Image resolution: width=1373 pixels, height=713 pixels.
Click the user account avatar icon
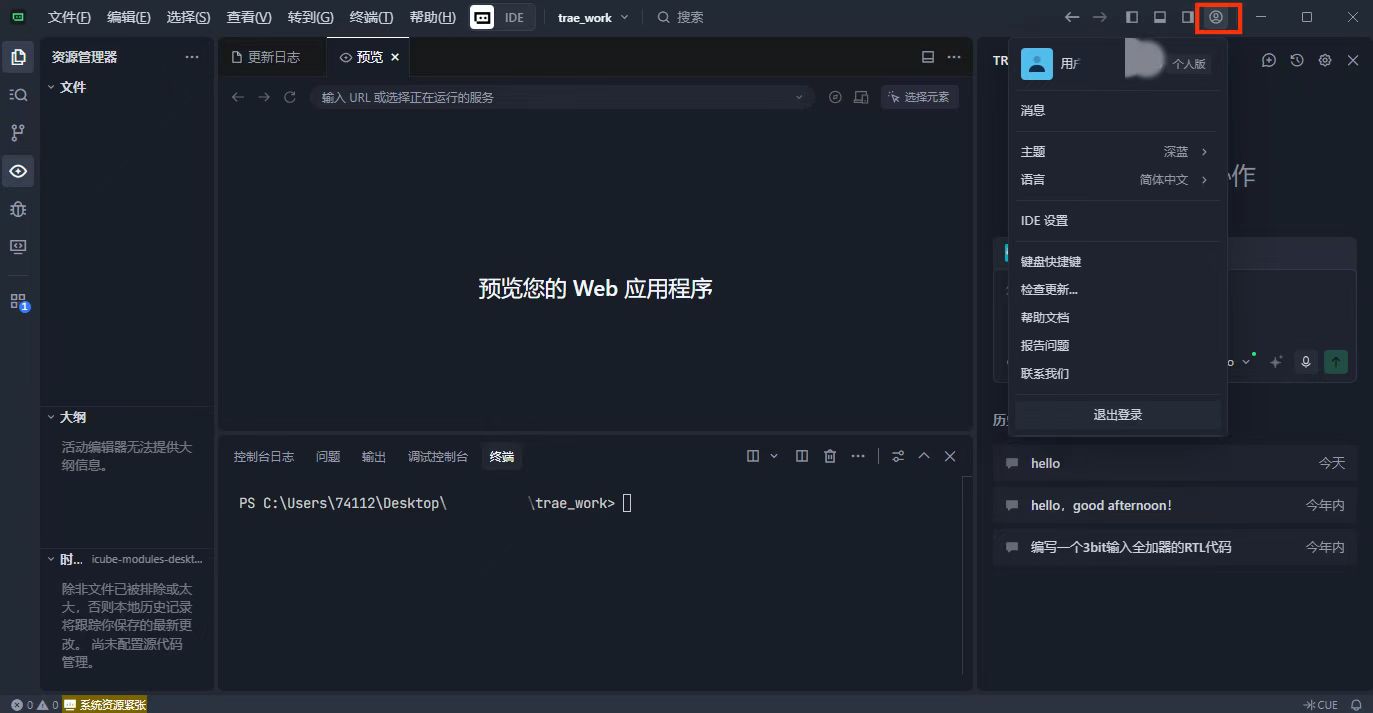1216,17
